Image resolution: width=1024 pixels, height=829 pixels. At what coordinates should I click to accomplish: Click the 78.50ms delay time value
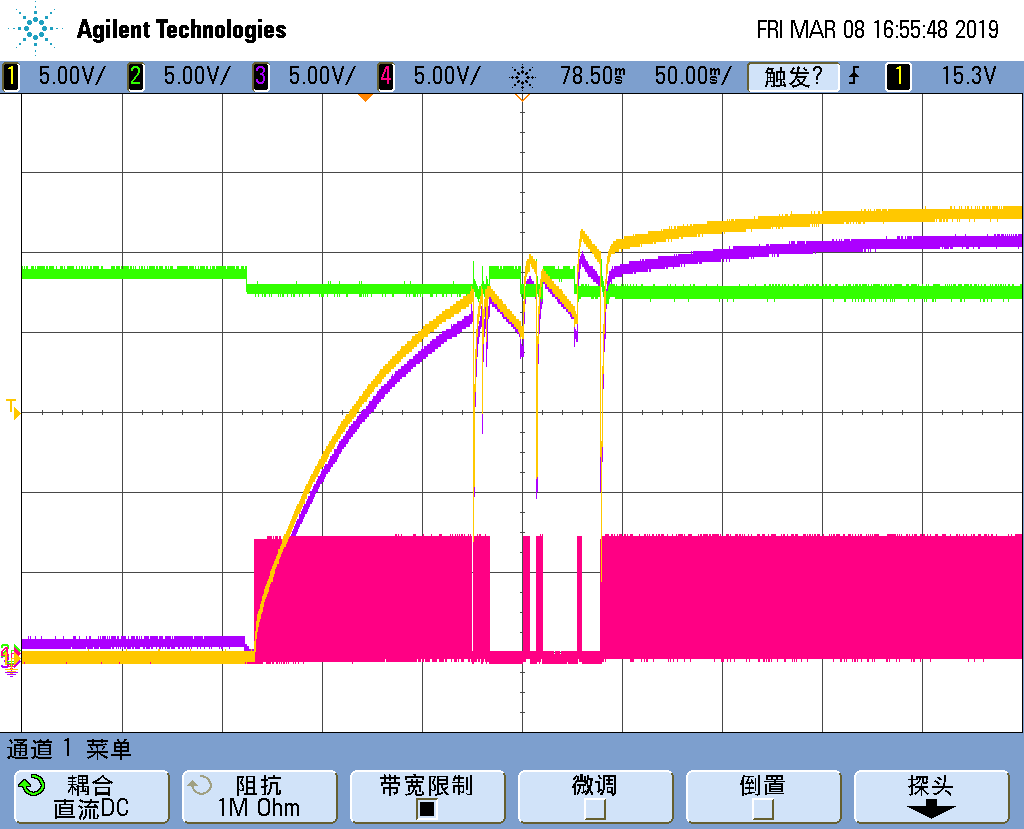[x=592, y=76]
